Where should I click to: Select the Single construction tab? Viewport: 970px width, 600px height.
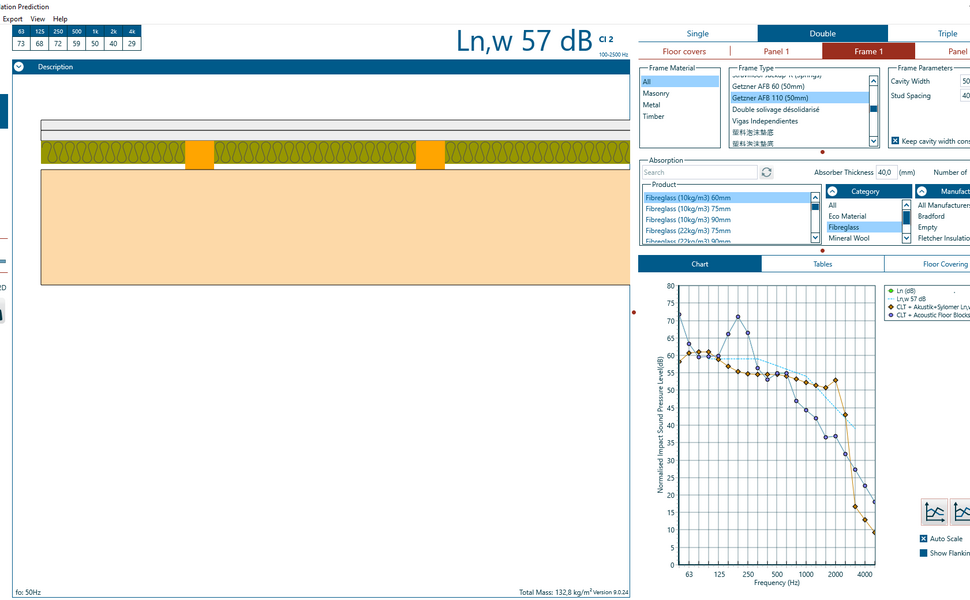[x=697, y=34]
